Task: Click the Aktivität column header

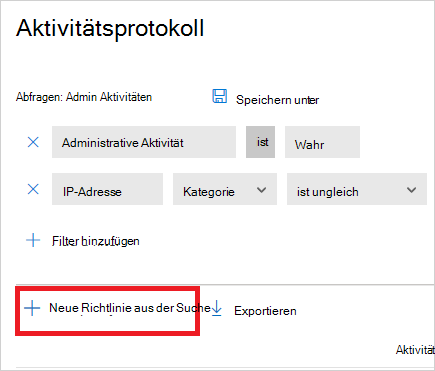Action: [x=415, y=350]
